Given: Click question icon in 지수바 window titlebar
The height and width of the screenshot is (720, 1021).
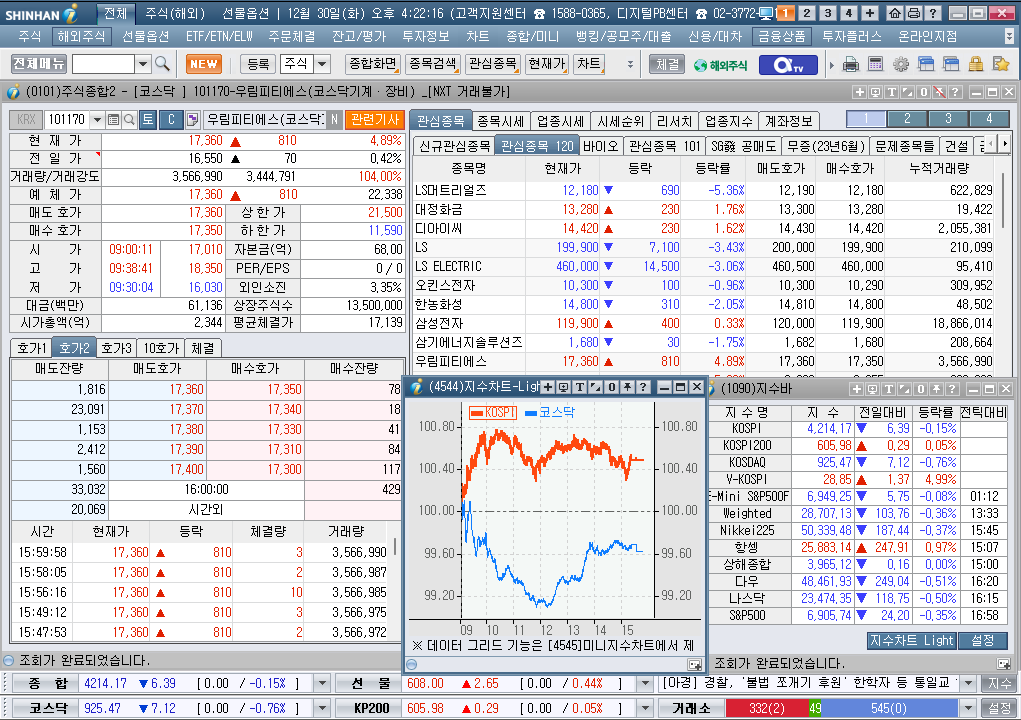Looking at the screenshot, I should [x=951, y=389].
